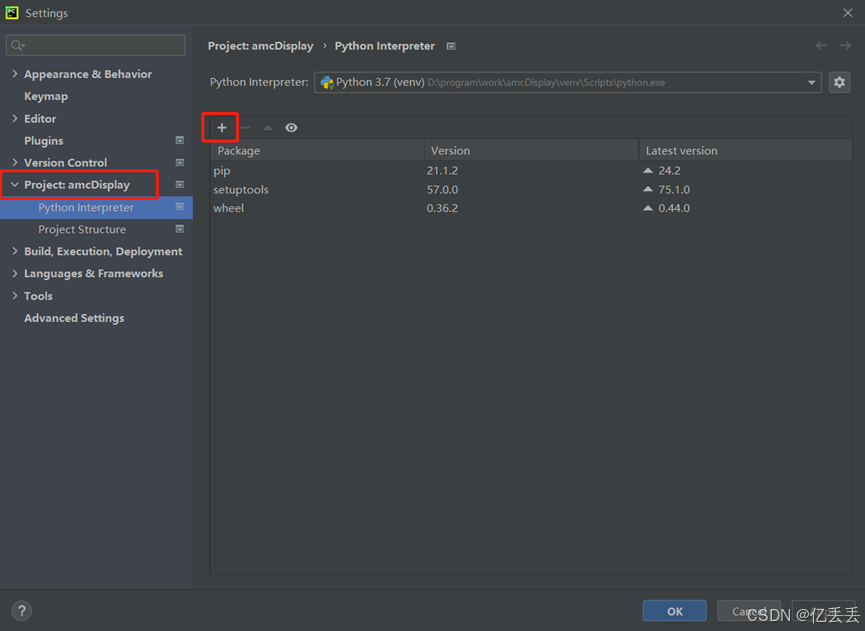Viewport: 865px width, 631px height.
Task: Click the project-level icon next to breadcrumb
Action: [451, 46]
